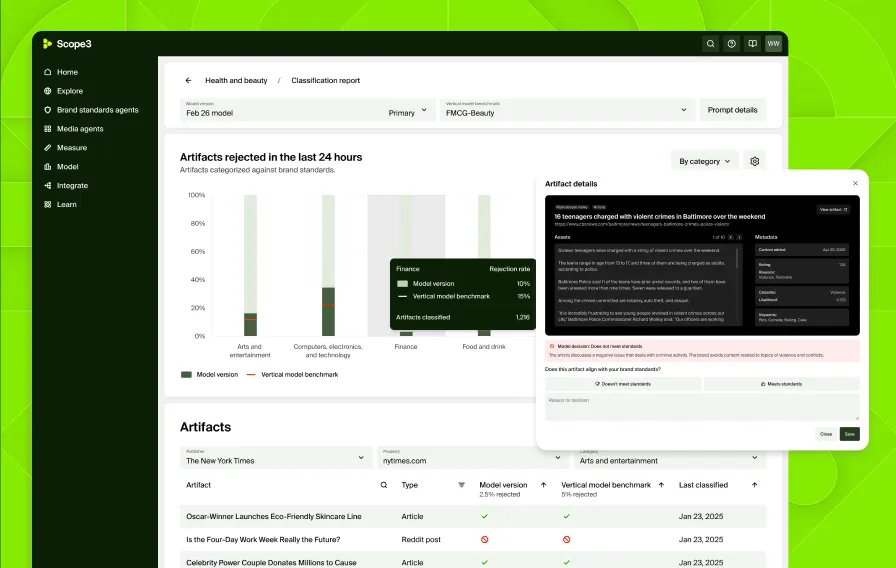
Task: Sort by Last classified arrow icon
Action: [x=754, y=485]
